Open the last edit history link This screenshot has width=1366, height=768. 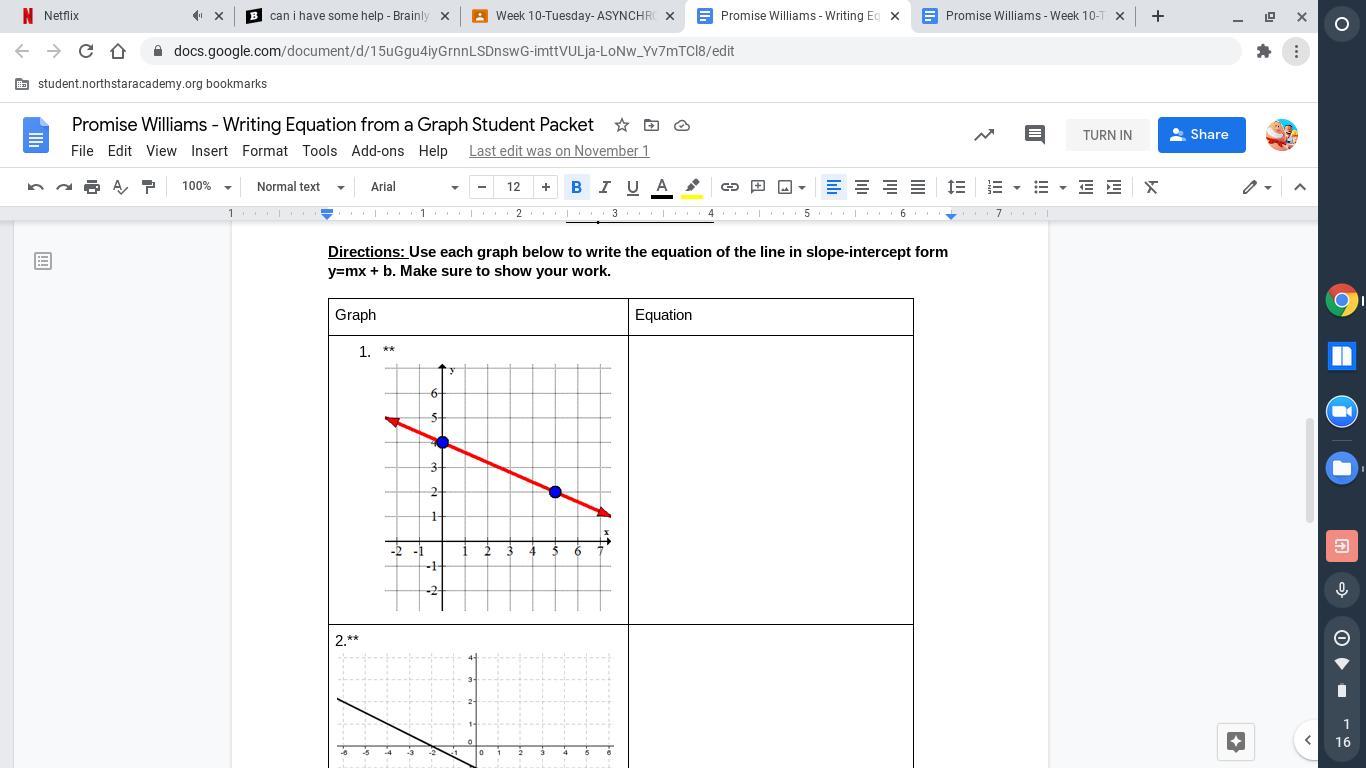559,151
